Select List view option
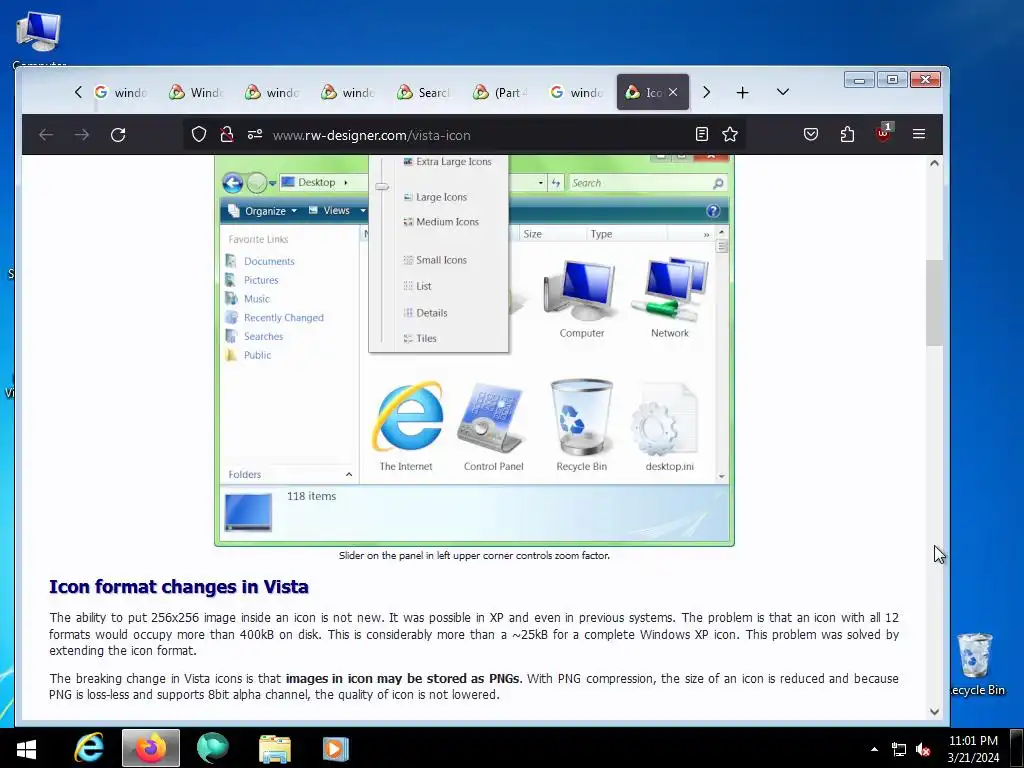Image resolution: width=1024 pixels, height=768 pixels. [x=418, y=286]
